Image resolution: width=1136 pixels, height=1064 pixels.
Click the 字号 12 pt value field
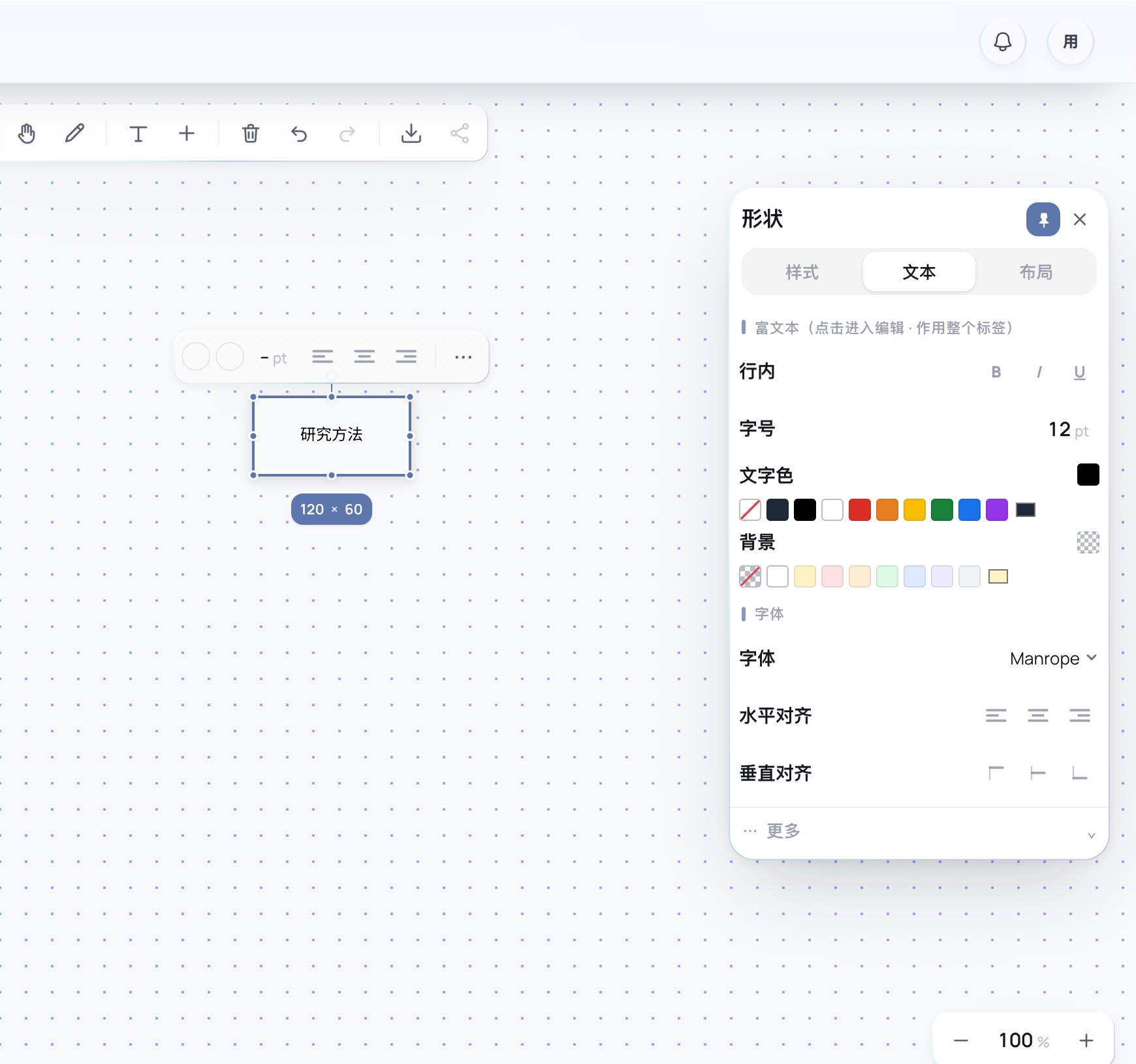(1068, 430)
